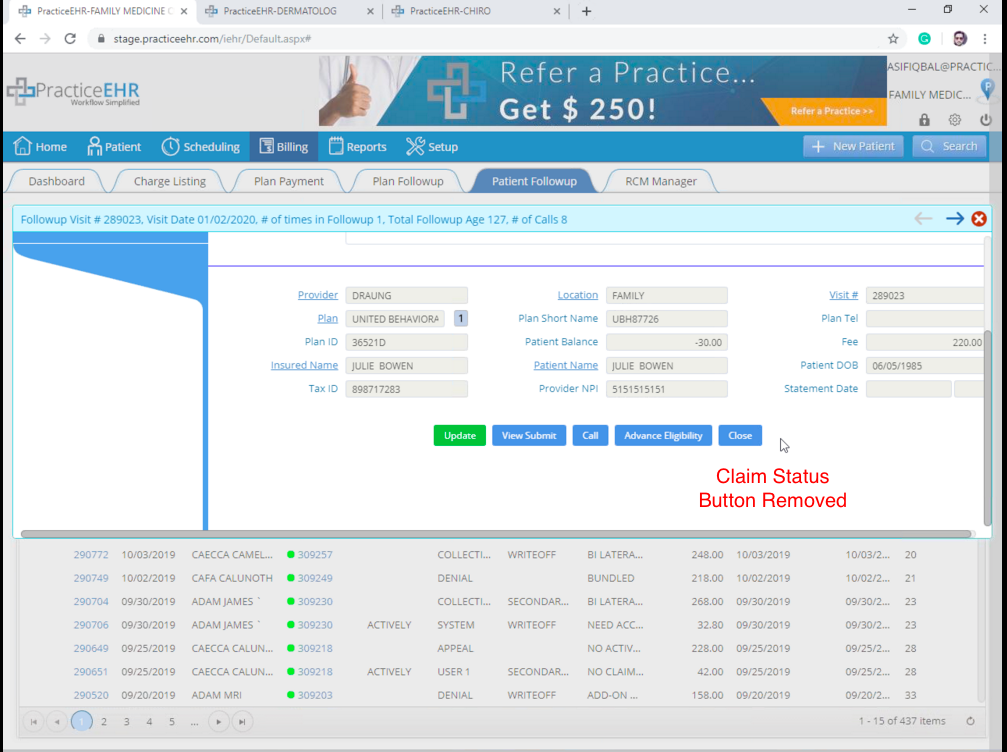Open the RCM Manager tab
This screenshot has width=1007, height=752.
pos(661,181)
